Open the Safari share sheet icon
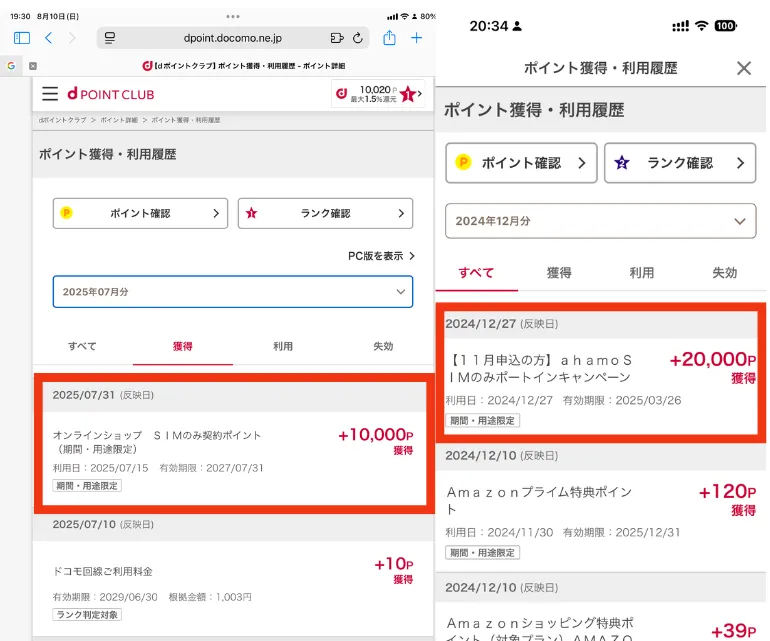The height and width of the screenshot is (641, 770). 389,37
